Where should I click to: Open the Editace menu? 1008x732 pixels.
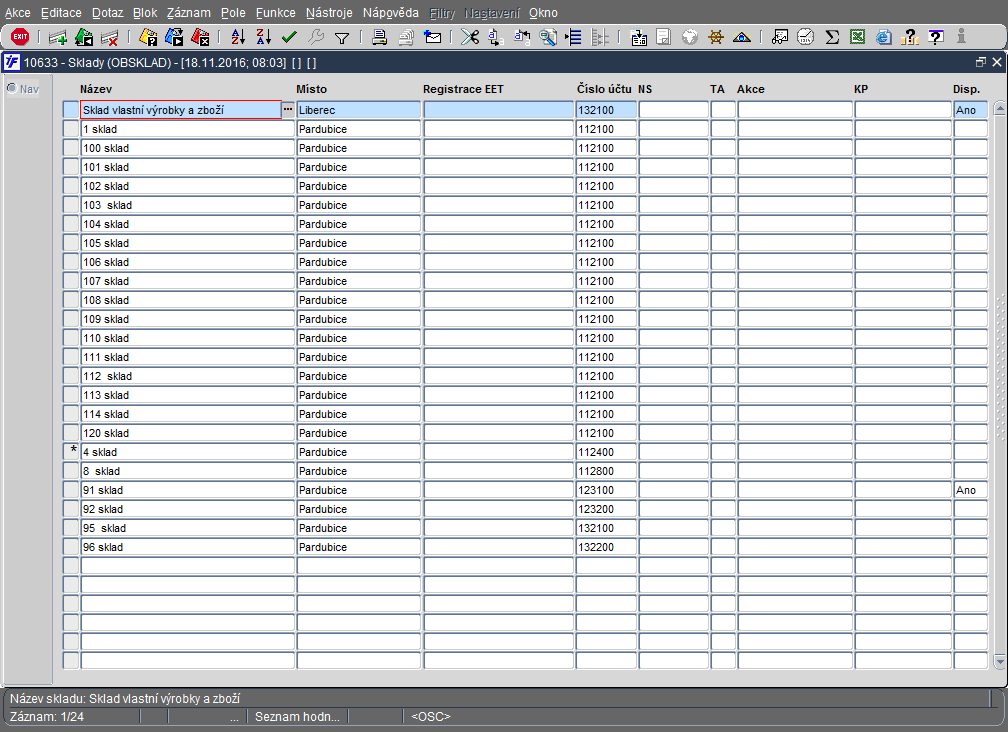pos(61,13)
